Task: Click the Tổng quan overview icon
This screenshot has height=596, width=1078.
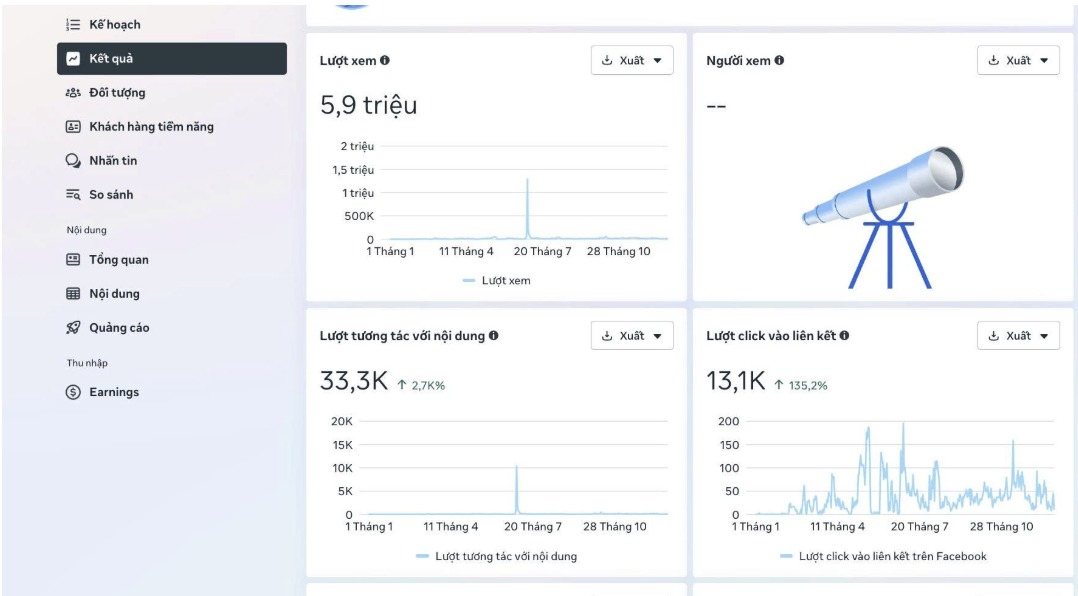Action: (x=73, y=260)
